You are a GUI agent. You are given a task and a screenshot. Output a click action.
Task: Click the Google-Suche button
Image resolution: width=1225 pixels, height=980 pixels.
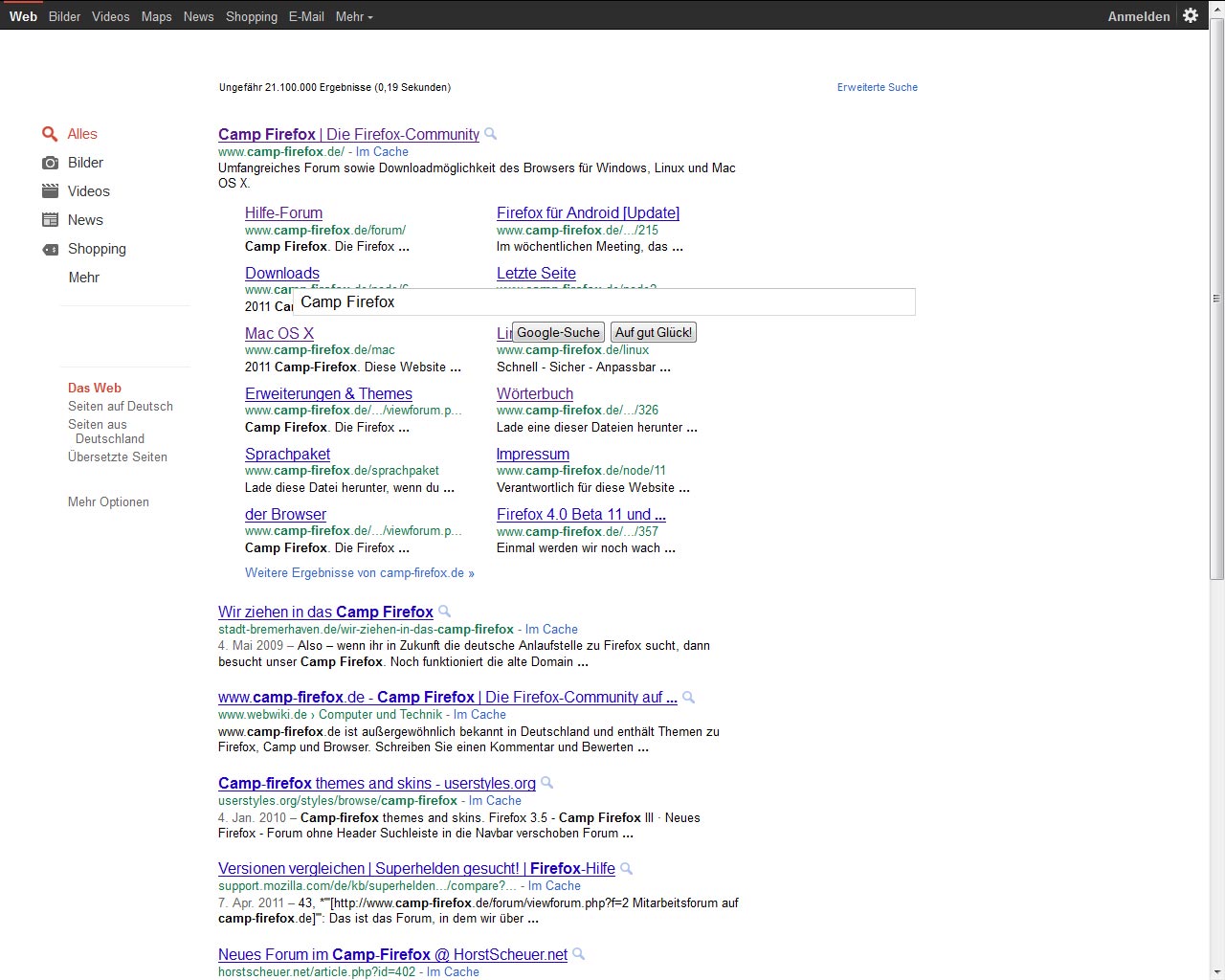pos(559,332)
